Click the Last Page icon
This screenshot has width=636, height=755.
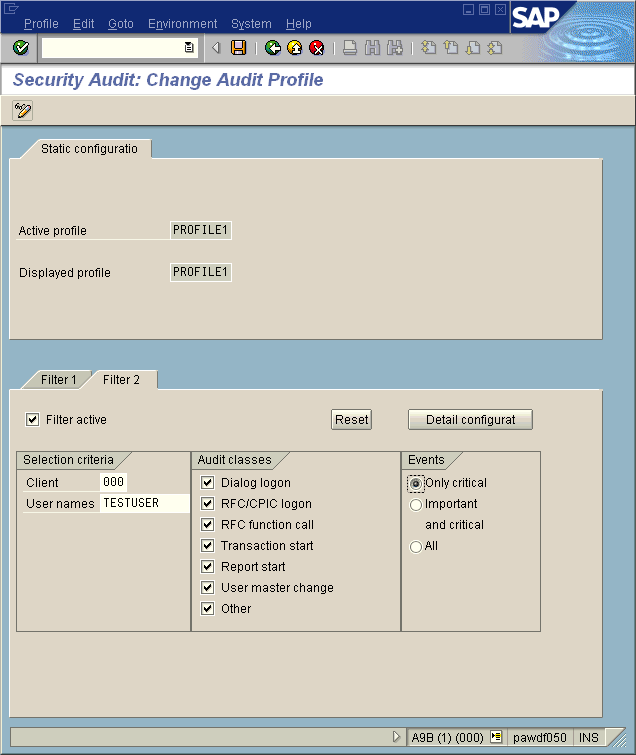pos(495,48)
